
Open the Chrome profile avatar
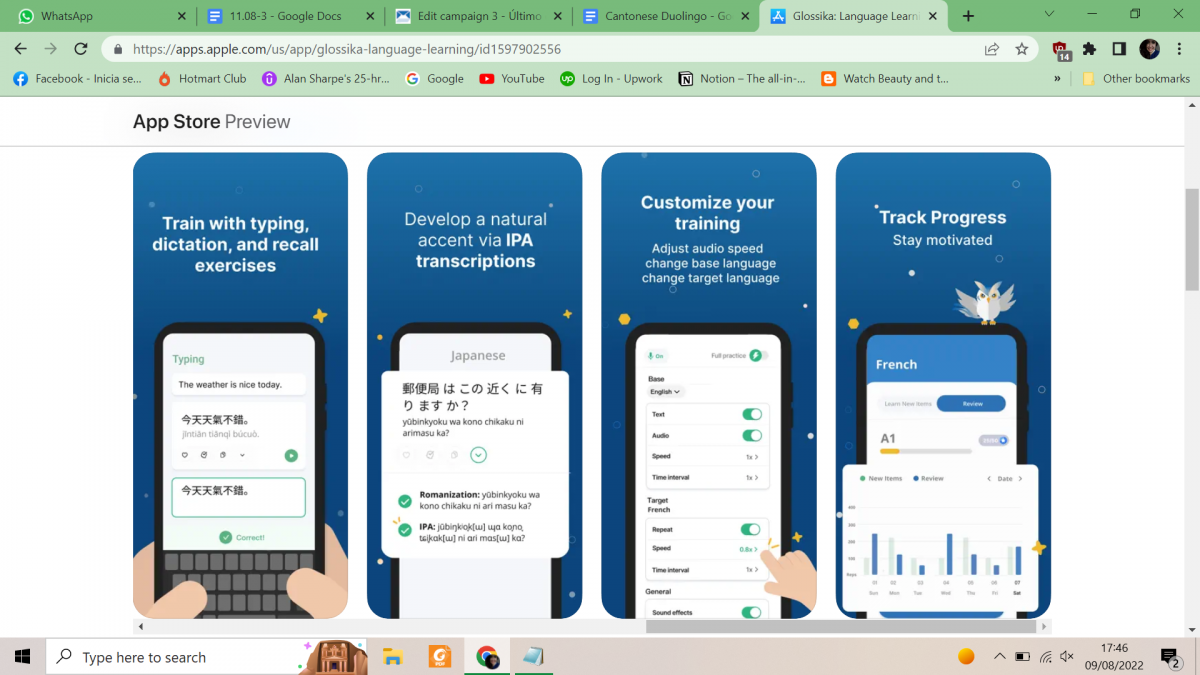tap(1149, 49)
